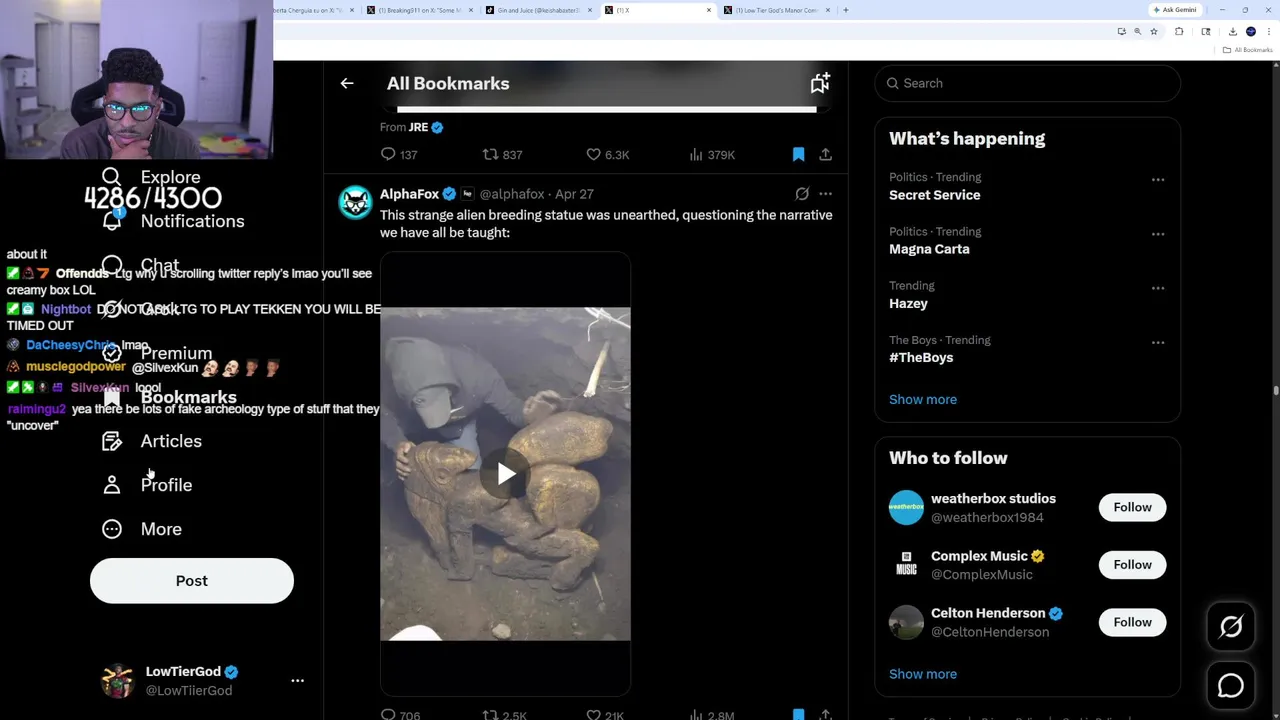Open the Secret Service trending topic

(934, 195)
